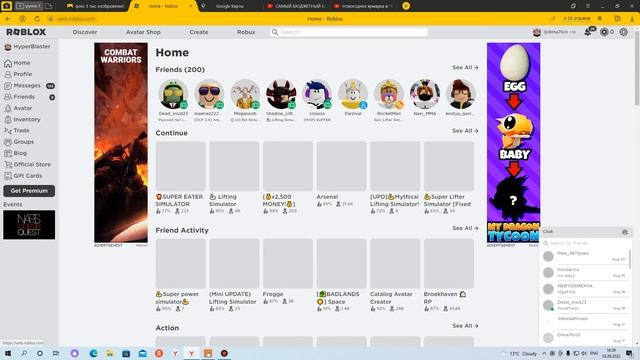
Task: Open the Robux menu item
Action: (246, 32)
